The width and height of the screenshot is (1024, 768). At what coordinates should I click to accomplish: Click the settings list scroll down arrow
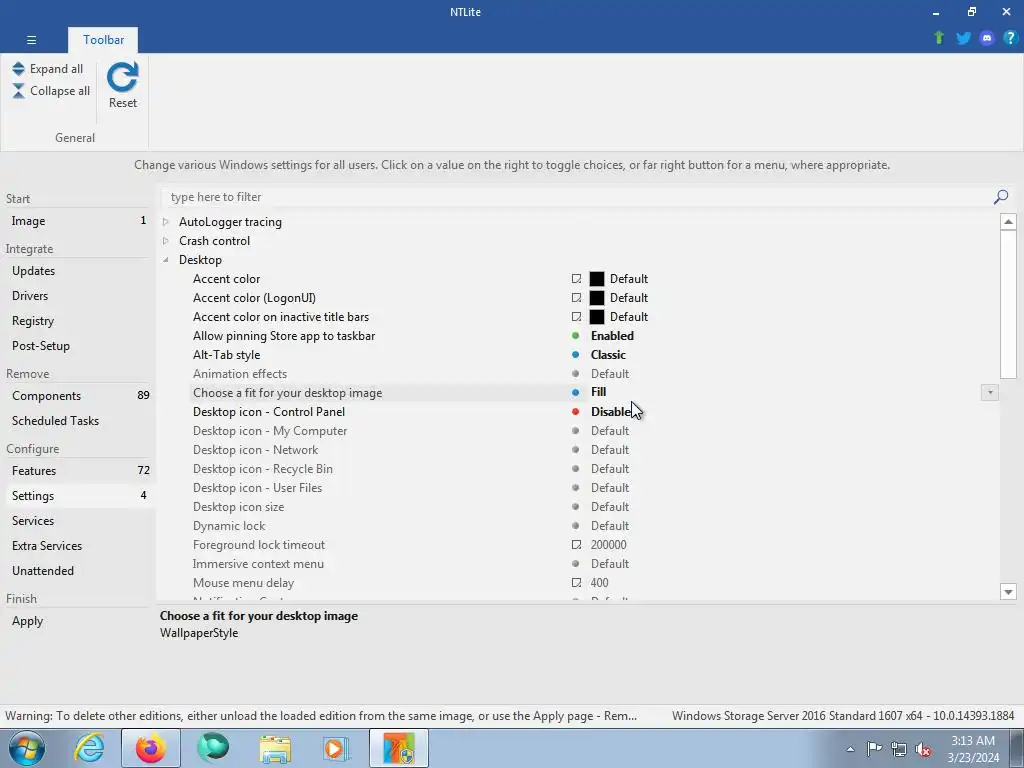pyautogui.click(x=1008, y=592)
